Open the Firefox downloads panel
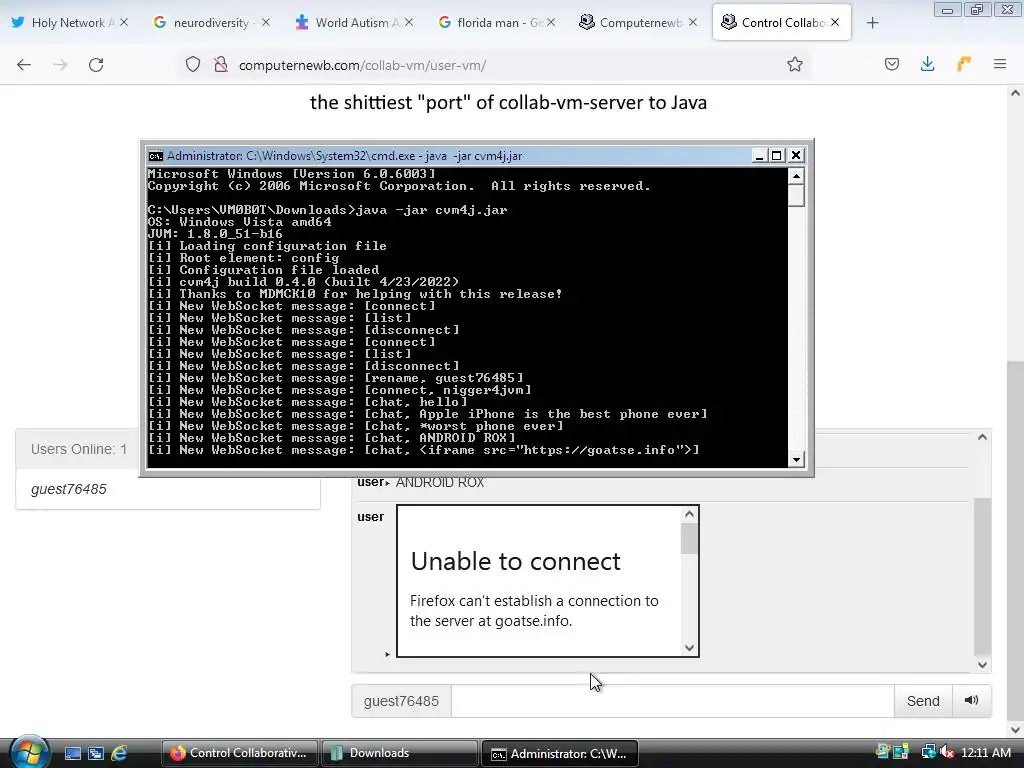The image size is (1024, 768). click(927, 65)
